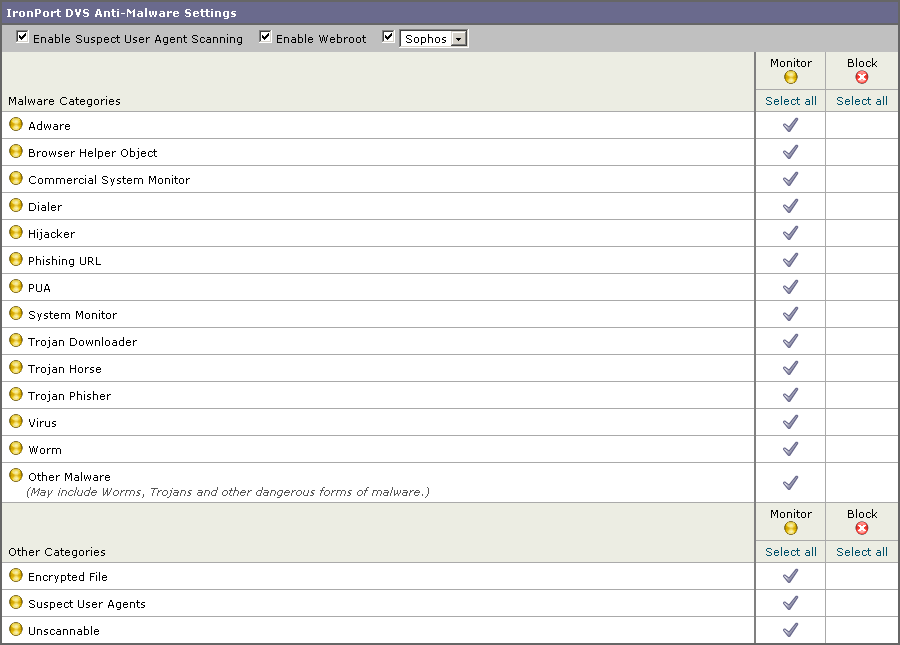Select all Block for Other Categories
Viewport: 900px width, 645px height.
862,552
